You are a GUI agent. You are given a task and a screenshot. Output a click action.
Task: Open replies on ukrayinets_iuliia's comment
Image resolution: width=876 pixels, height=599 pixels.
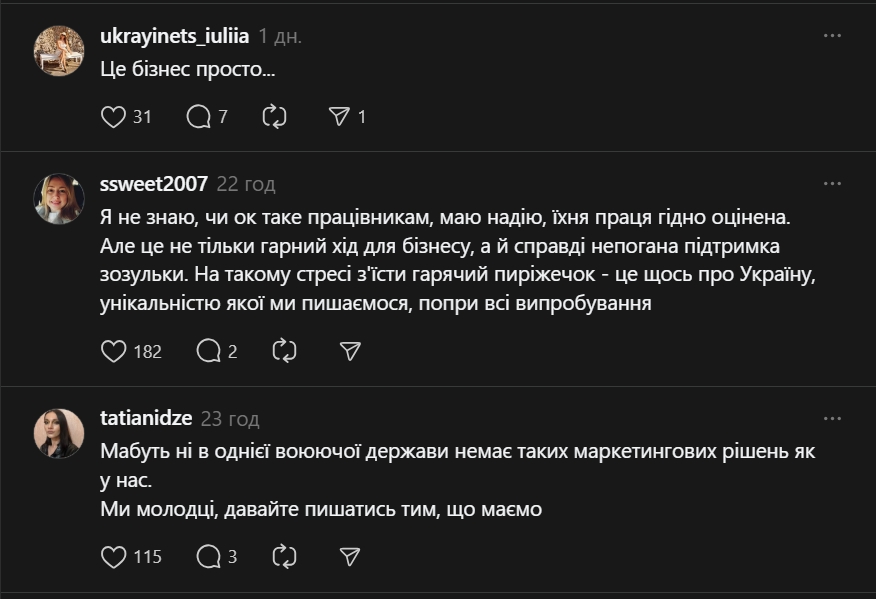199,117
